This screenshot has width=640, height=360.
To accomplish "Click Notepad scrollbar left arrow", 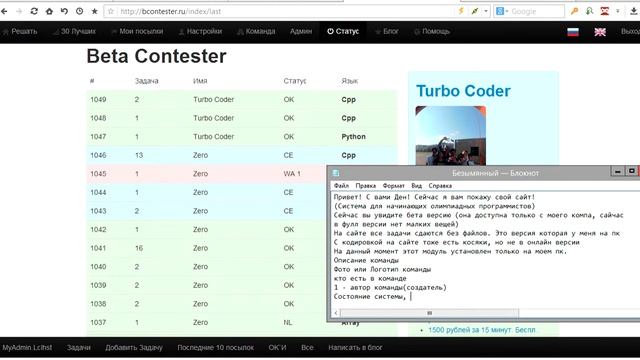I will [336, 313].
